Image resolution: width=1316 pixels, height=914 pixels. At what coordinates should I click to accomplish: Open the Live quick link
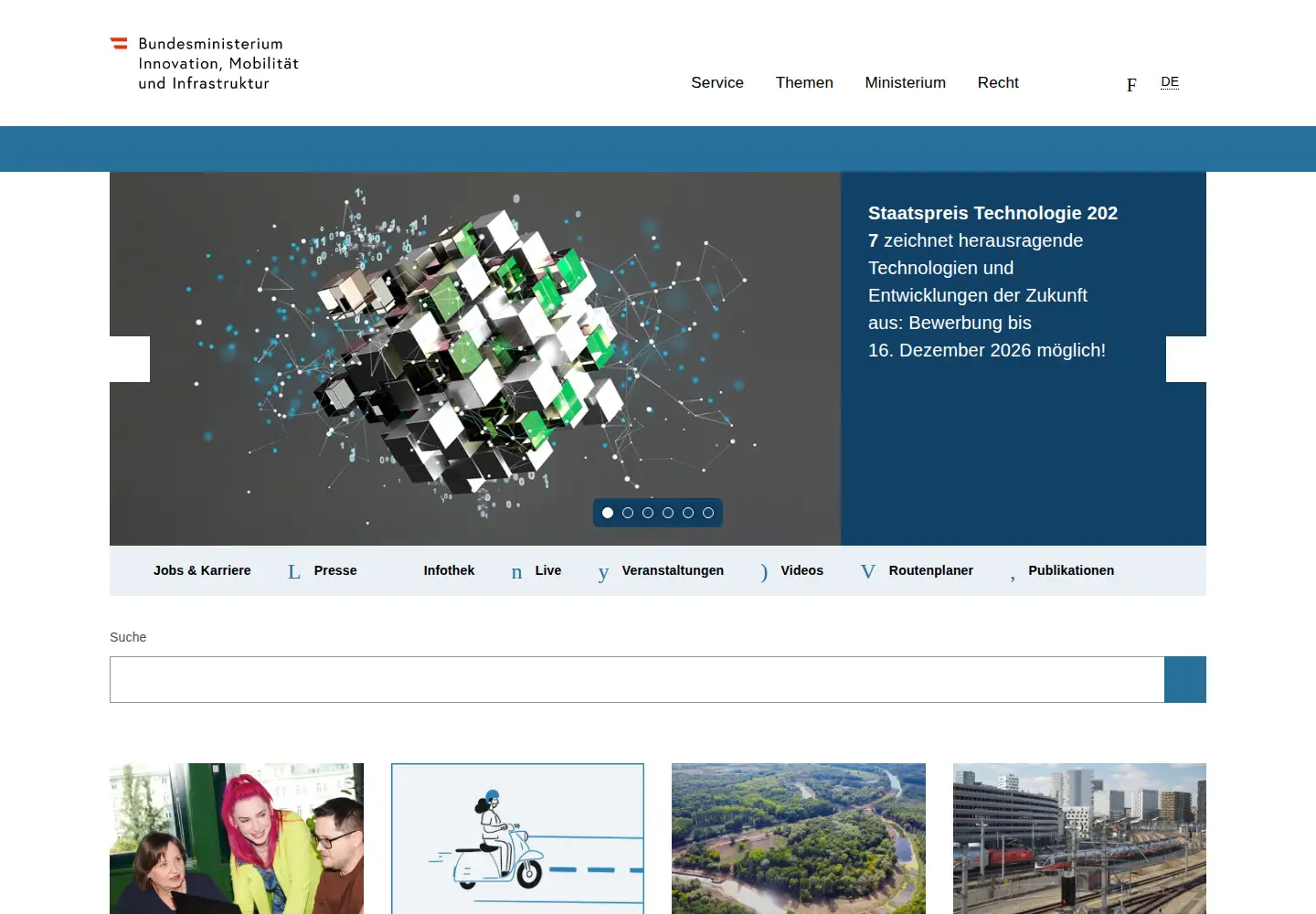pyautogui.click(x=548, y=570)
